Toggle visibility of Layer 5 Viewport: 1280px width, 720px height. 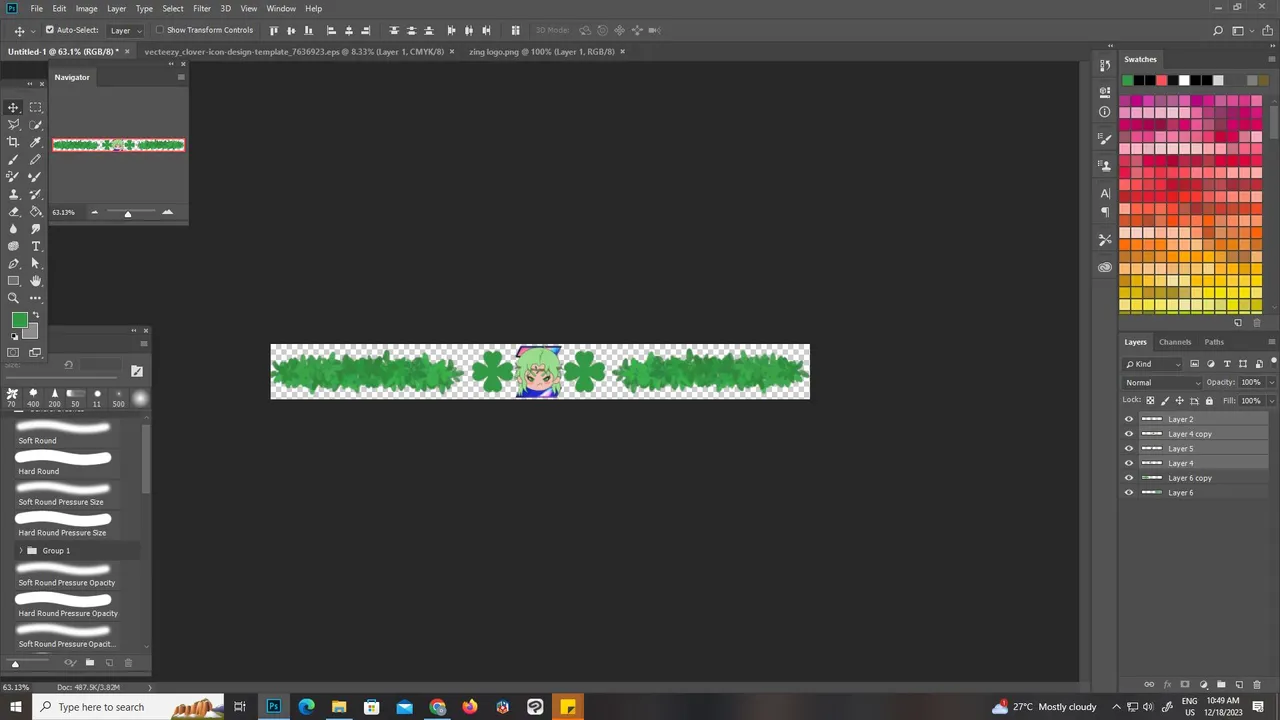1129,448
